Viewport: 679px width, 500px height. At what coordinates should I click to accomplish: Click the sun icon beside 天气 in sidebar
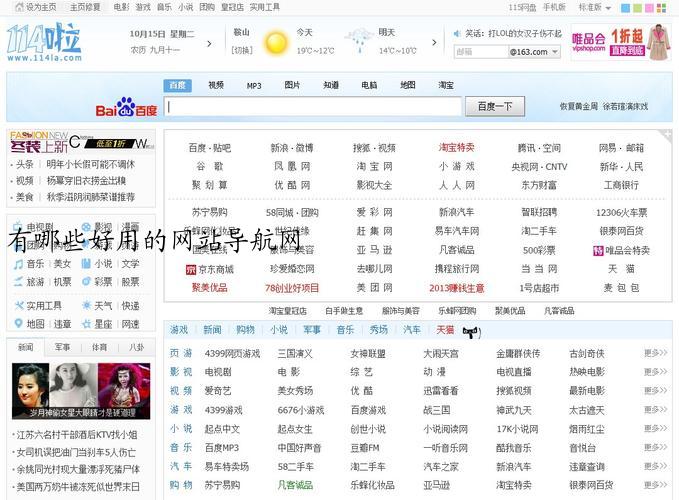click(86, 306)
